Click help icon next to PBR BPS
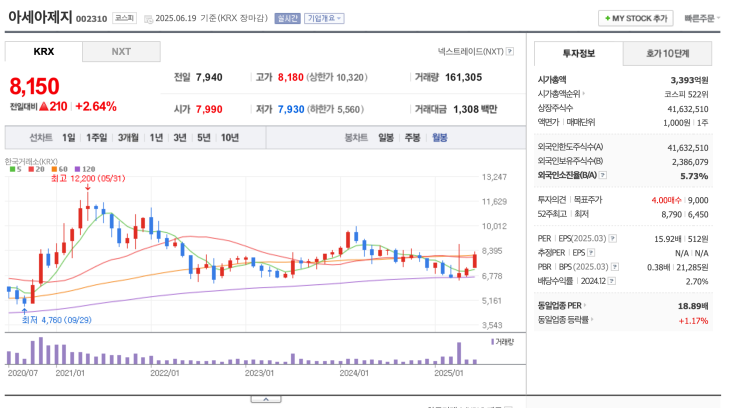 pos(615,267)
